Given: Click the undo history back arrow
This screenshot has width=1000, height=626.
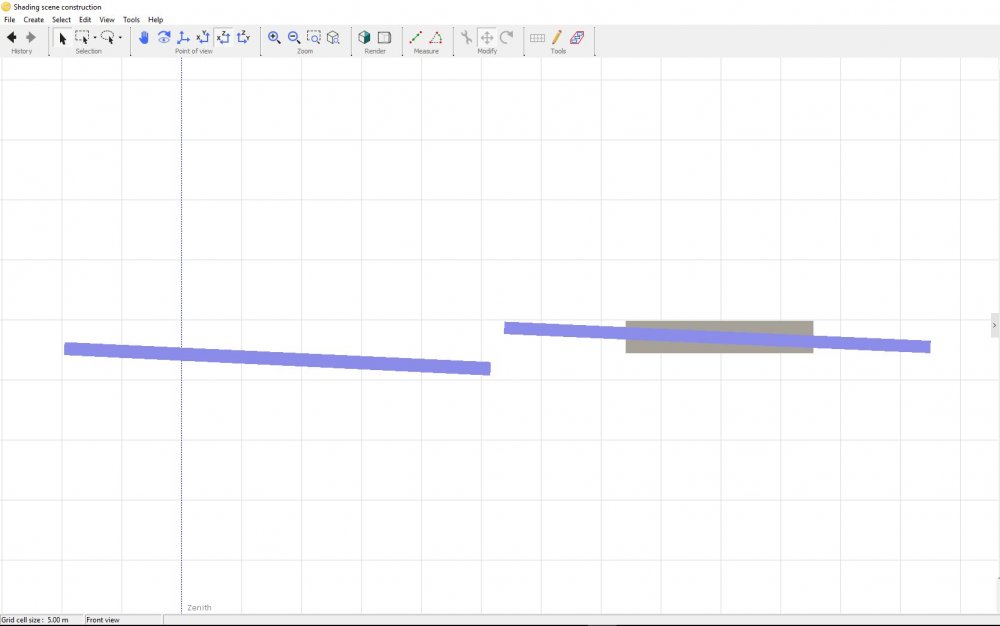Looking at the screenshot, I should 12,38.
